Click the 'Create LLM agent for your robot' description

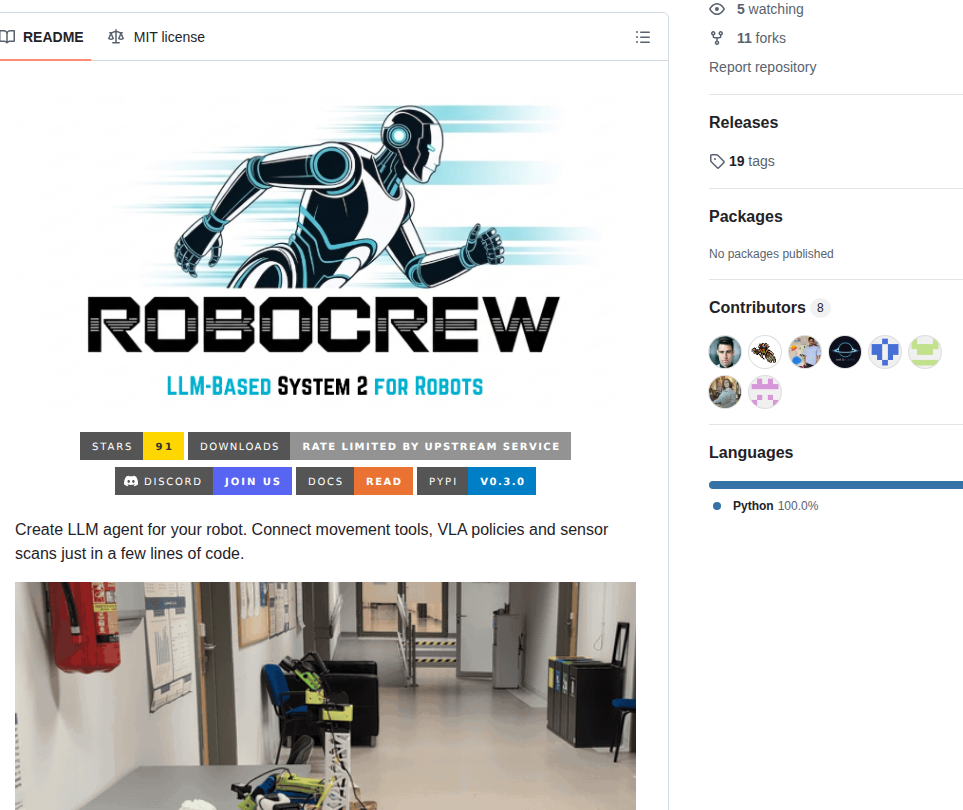point(311,541)
